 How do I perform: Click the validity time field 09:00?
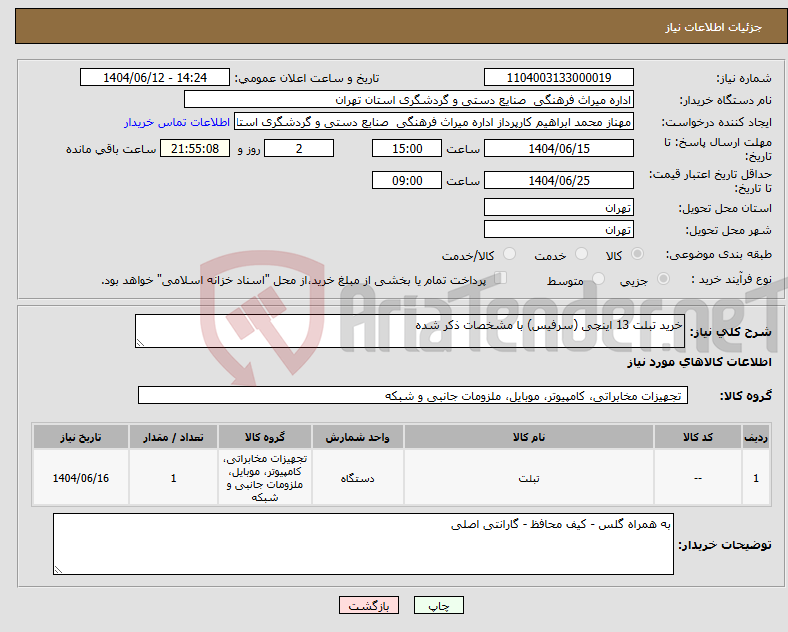pyautogui.click(x=407, y=180)
